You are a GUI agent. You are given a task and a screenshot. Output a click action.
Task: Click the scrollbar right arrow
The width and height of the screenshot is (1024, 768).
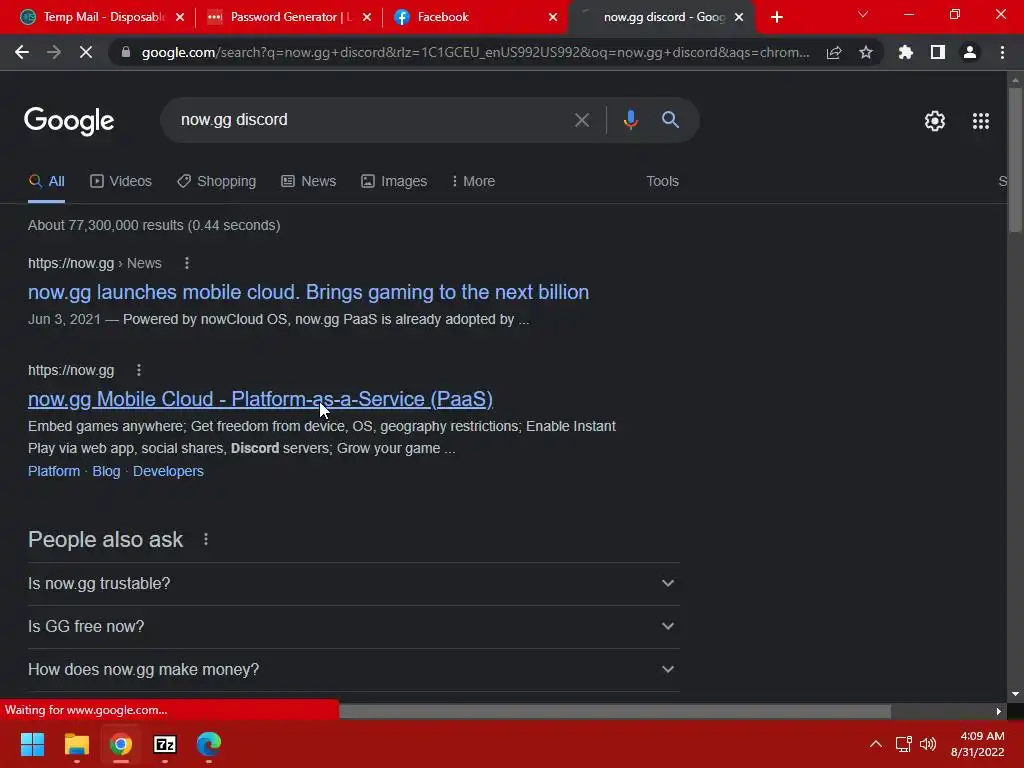point(999,711)
